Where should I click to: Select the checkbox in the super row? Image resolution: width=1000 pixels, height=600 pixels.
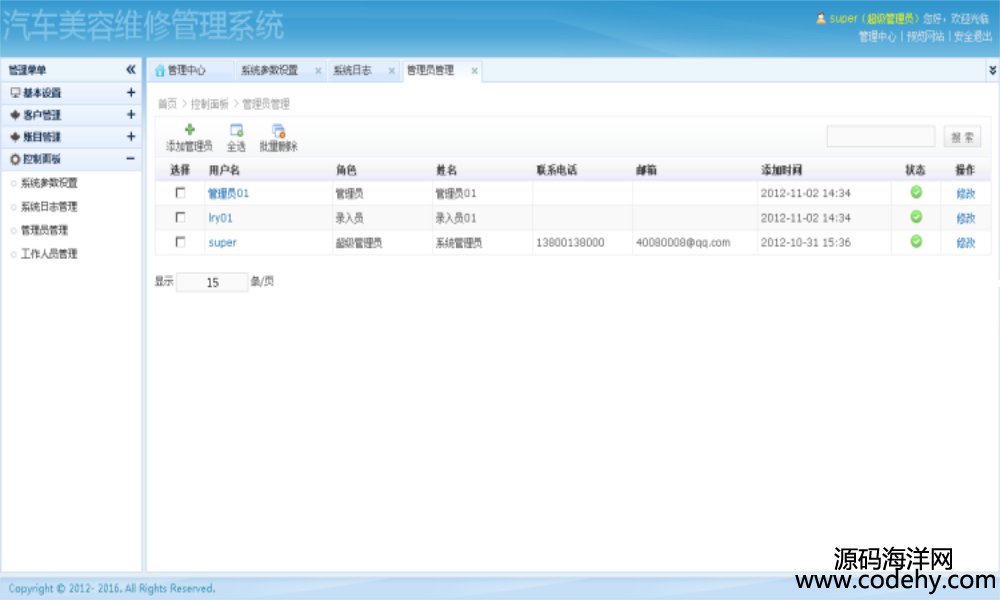click(x=180, y=242)
